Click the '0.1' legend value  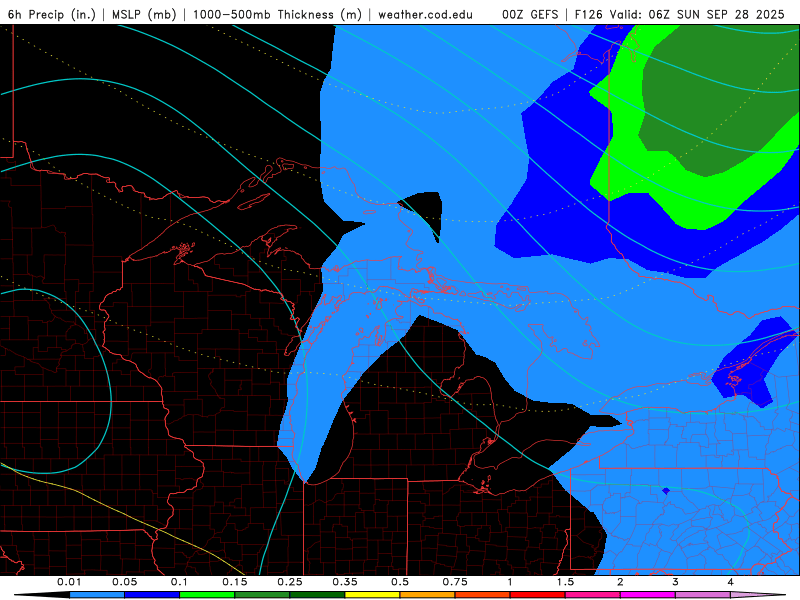(179, 582)
